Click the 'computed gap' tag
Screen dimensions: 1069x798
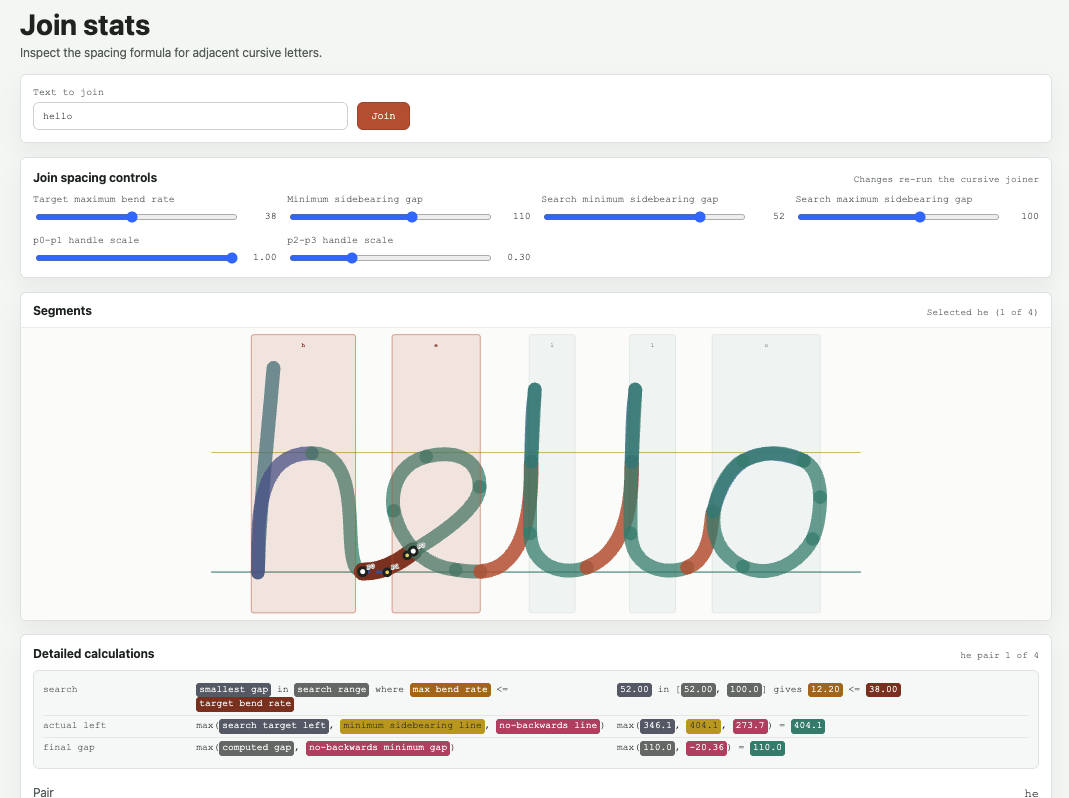pos(257,748)
